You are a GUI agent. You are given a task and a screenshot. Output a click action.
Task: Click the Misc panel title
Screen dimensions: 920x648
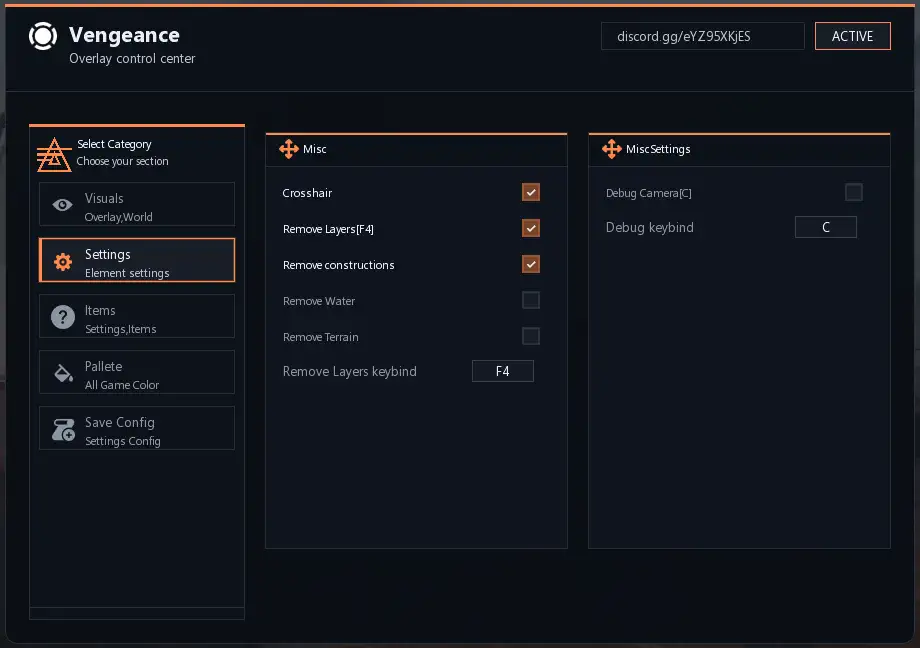click(314, 149)
